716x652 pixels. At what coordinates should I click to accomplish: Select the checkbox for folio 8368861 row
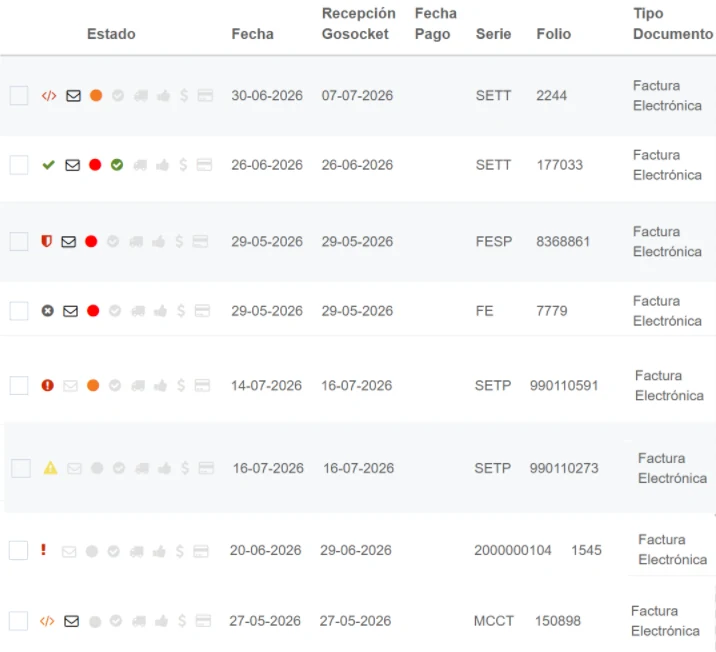[19, 241]
